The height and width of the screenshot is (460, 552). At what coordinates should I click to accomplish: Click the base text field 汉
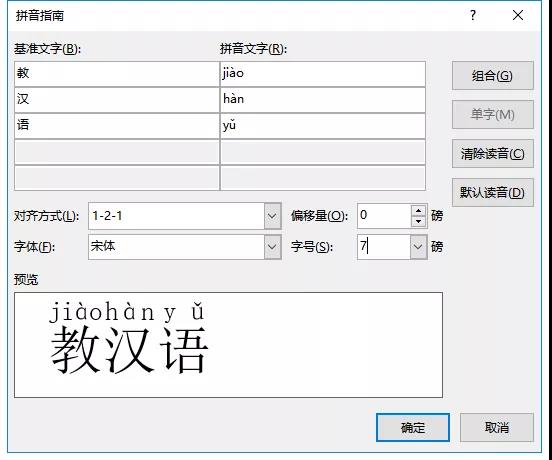pyautogui.click(x=117, y=100)
